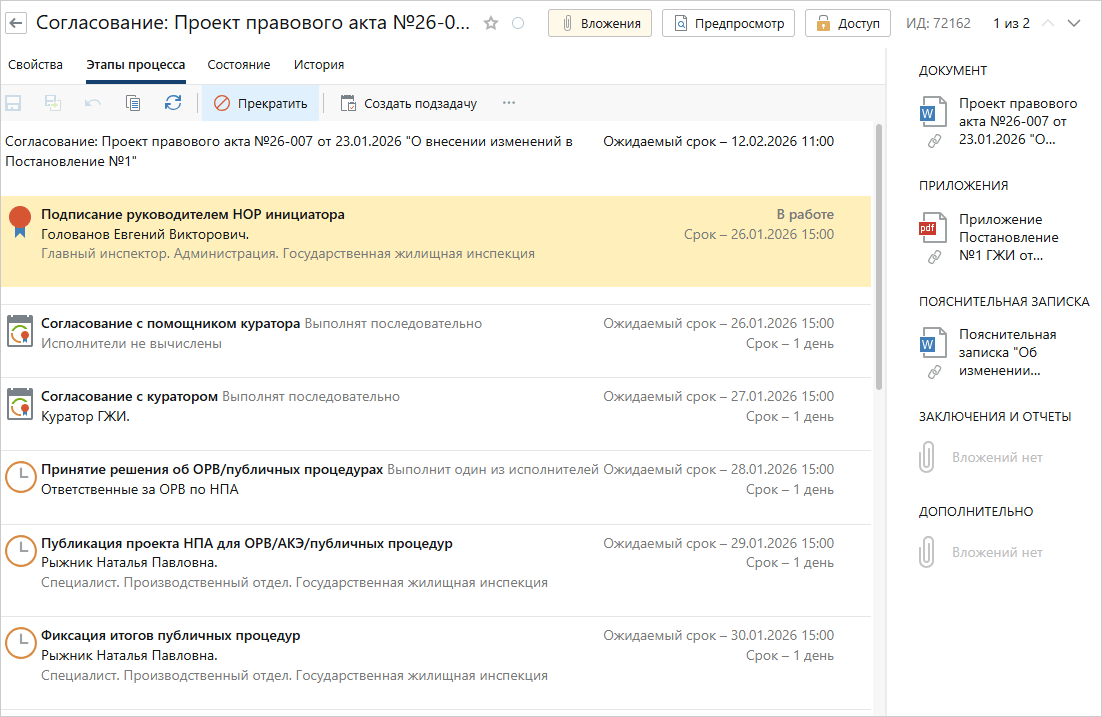Toggle the circle status flag near title
Screen dimensions: 1102x717
pyautogui.click(x=518, y=23)
